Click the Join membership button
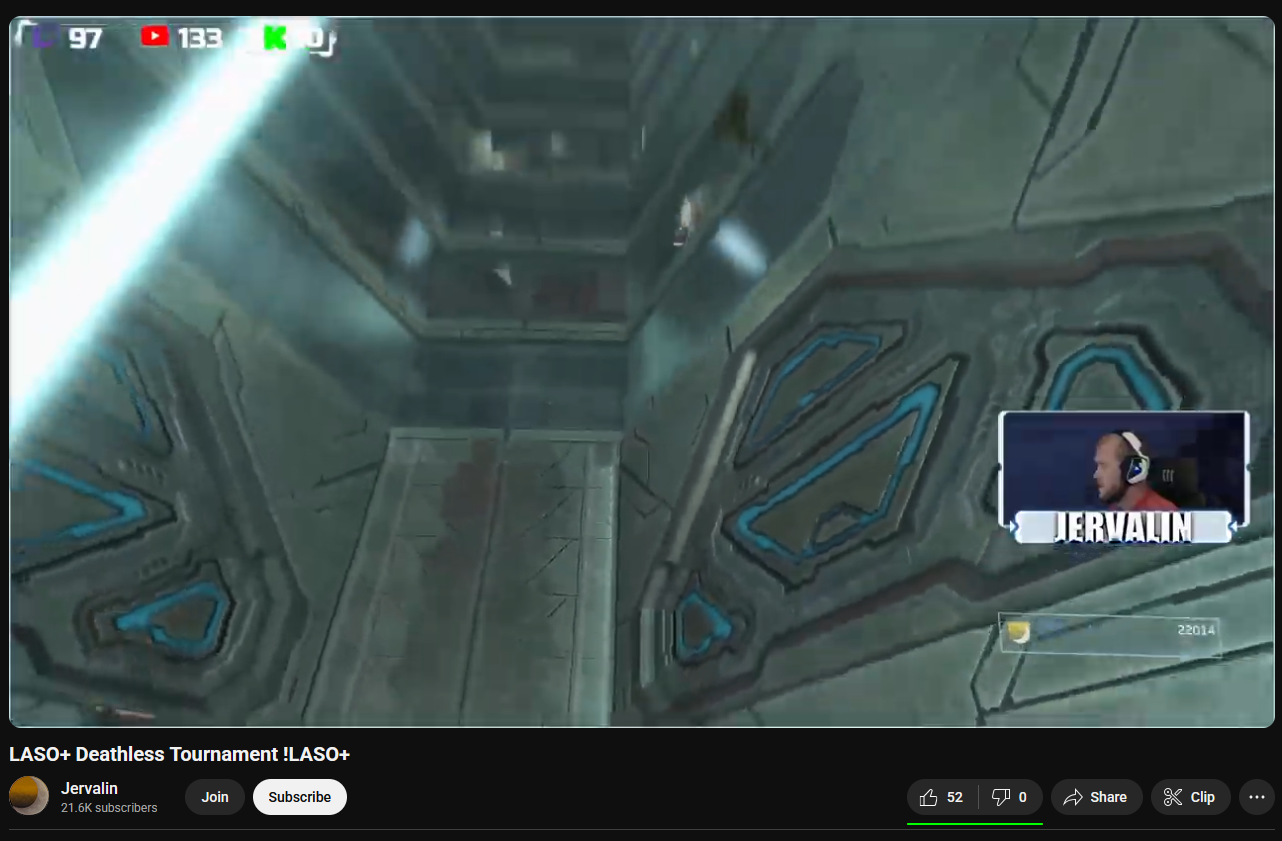The width and height of the screenshot is (1282, 841). pyautogui.click(x=215, y=797)
